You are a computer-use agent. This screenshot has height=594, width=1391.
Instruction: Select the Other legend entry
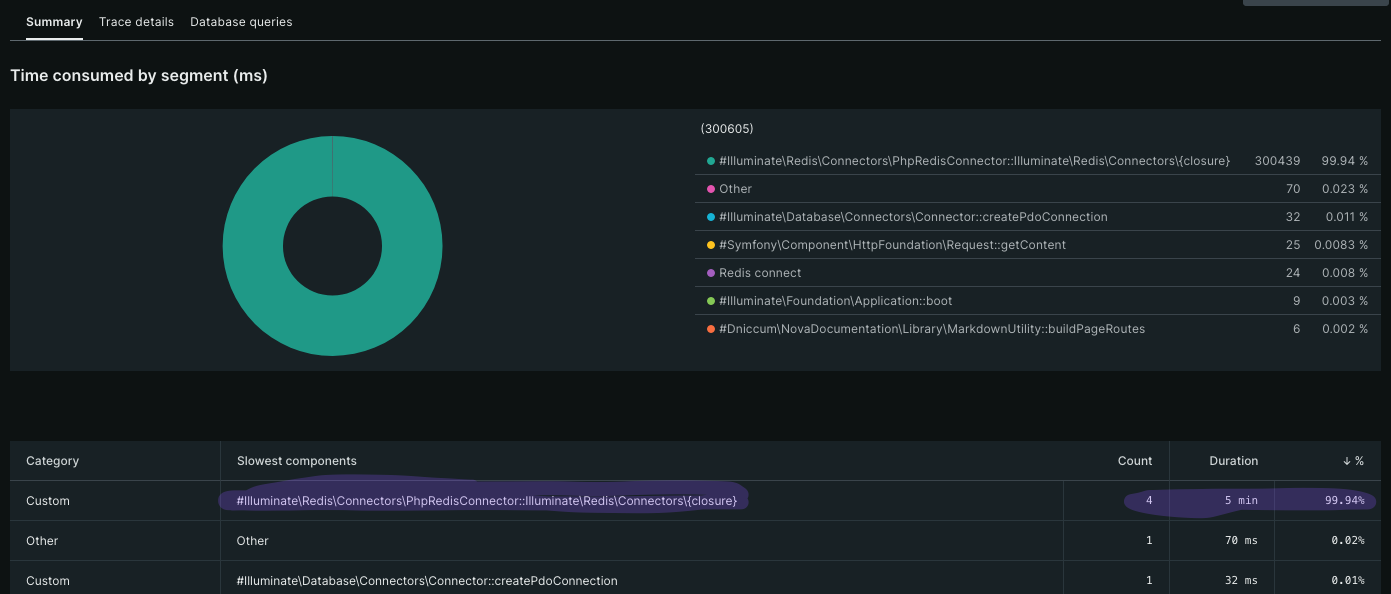(x=735, y=189)
